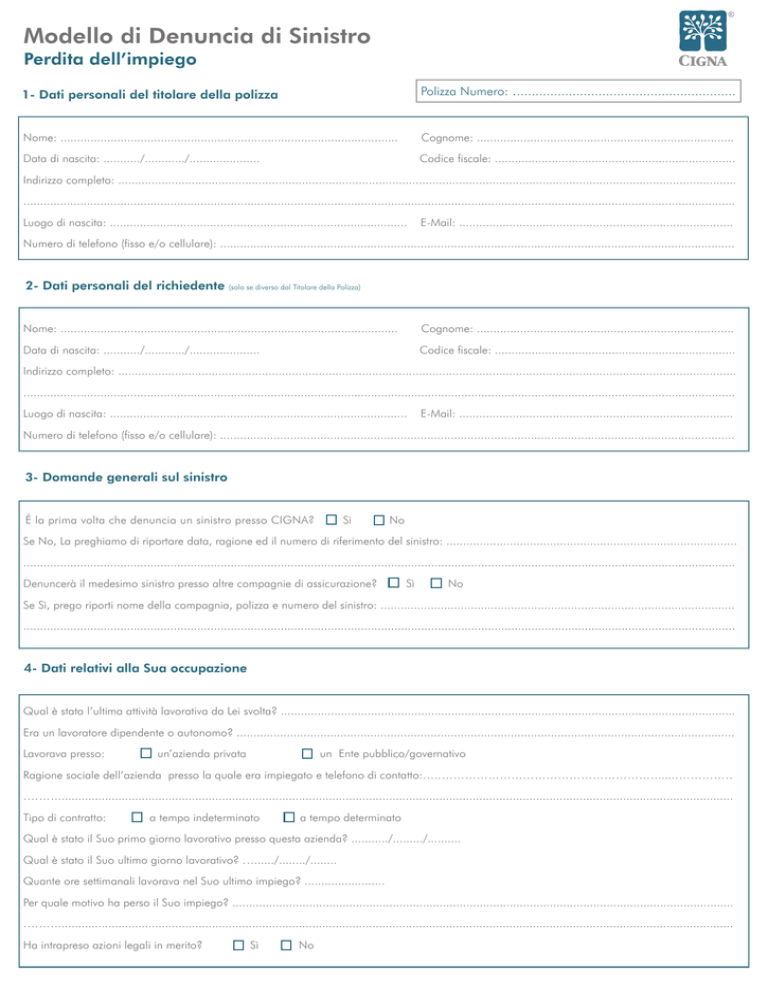Select the "un'azienda privata" checkbox
This screenshot has width=768, height=994.
(146, 752)
